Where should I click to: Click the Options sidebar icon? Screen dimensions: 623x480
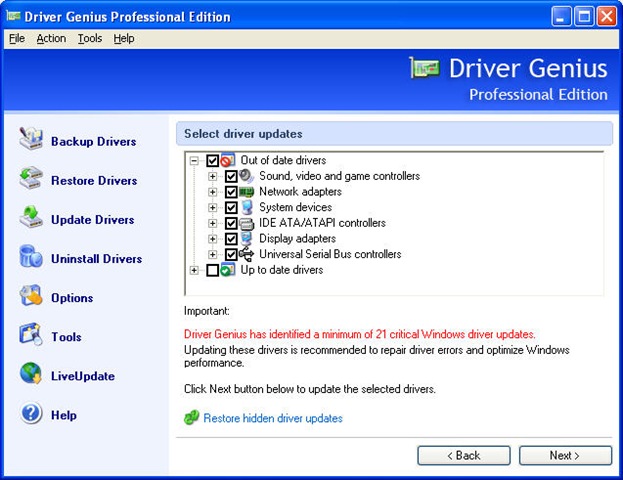pos(31,295)
